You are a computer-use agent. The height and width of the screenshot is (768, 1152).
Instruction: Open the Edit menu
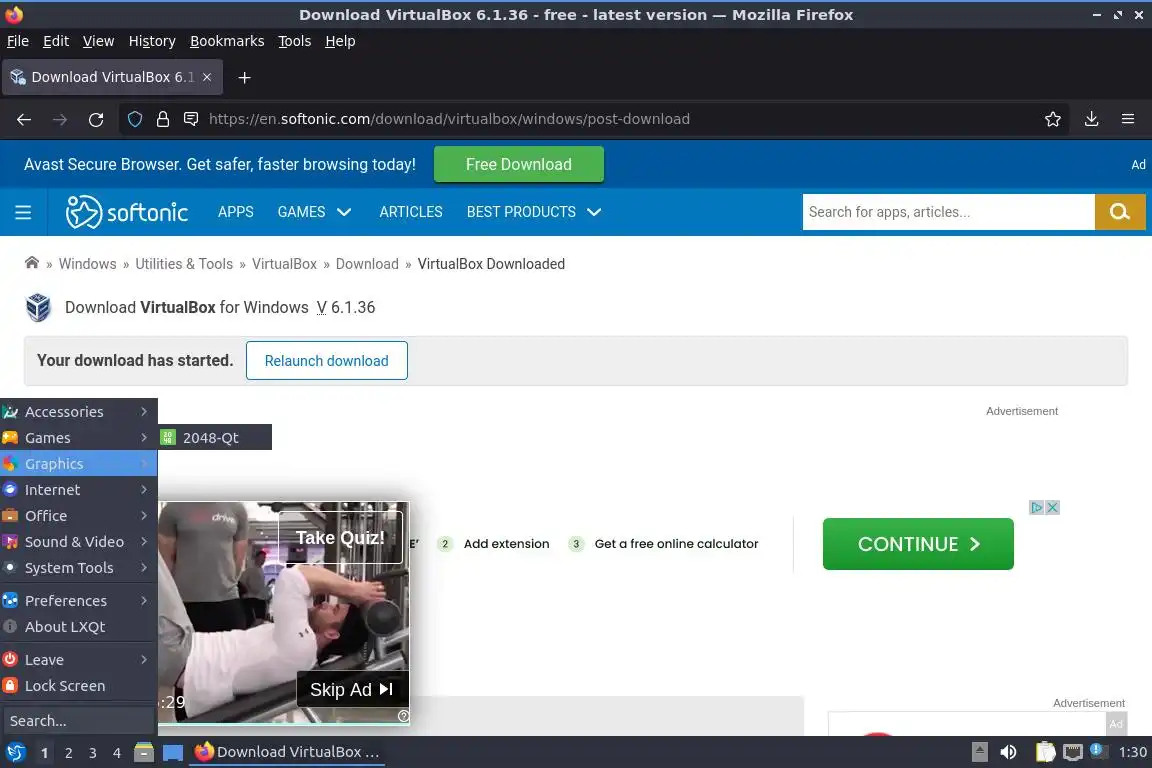pos(56,41)
